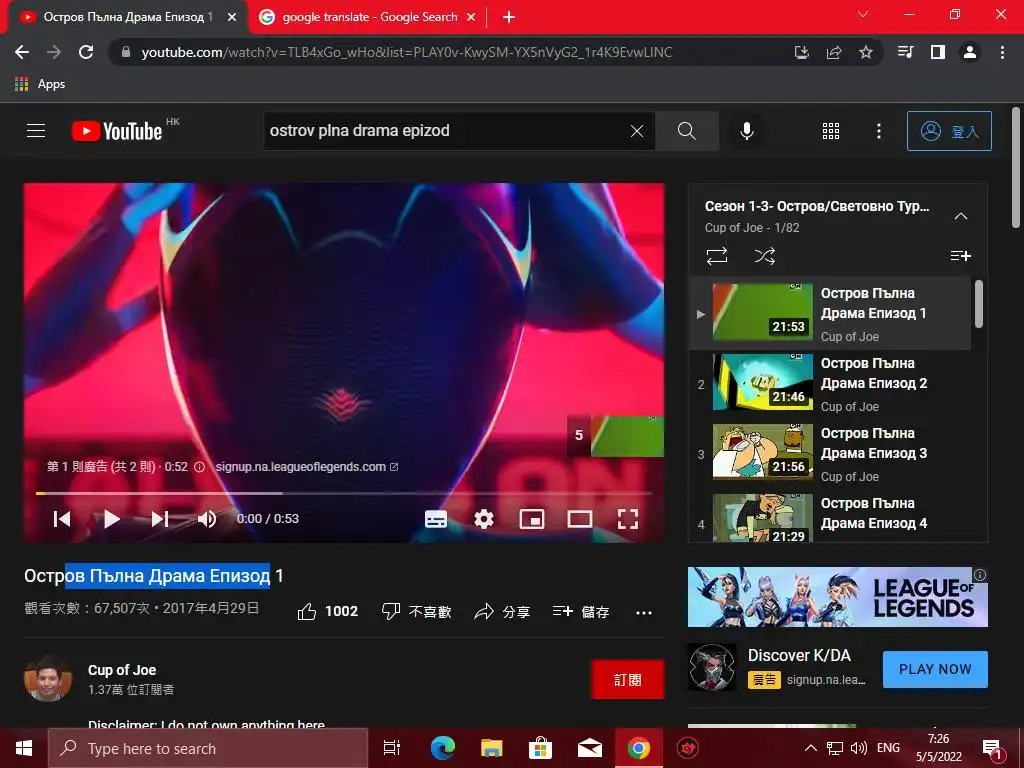Go to YouTube home via logo
Viewport: 1024px width, 768px height.
pos(117,131)
